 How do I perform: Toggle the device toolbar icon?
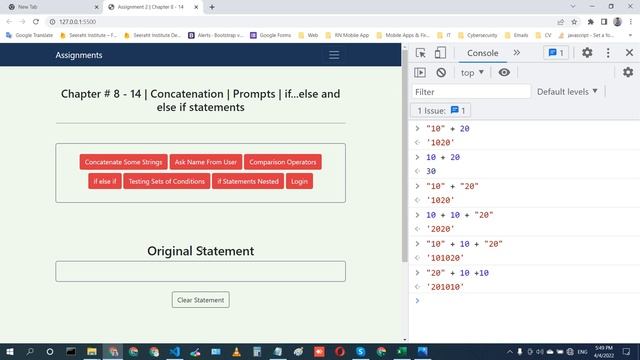(x=440, y=53)
